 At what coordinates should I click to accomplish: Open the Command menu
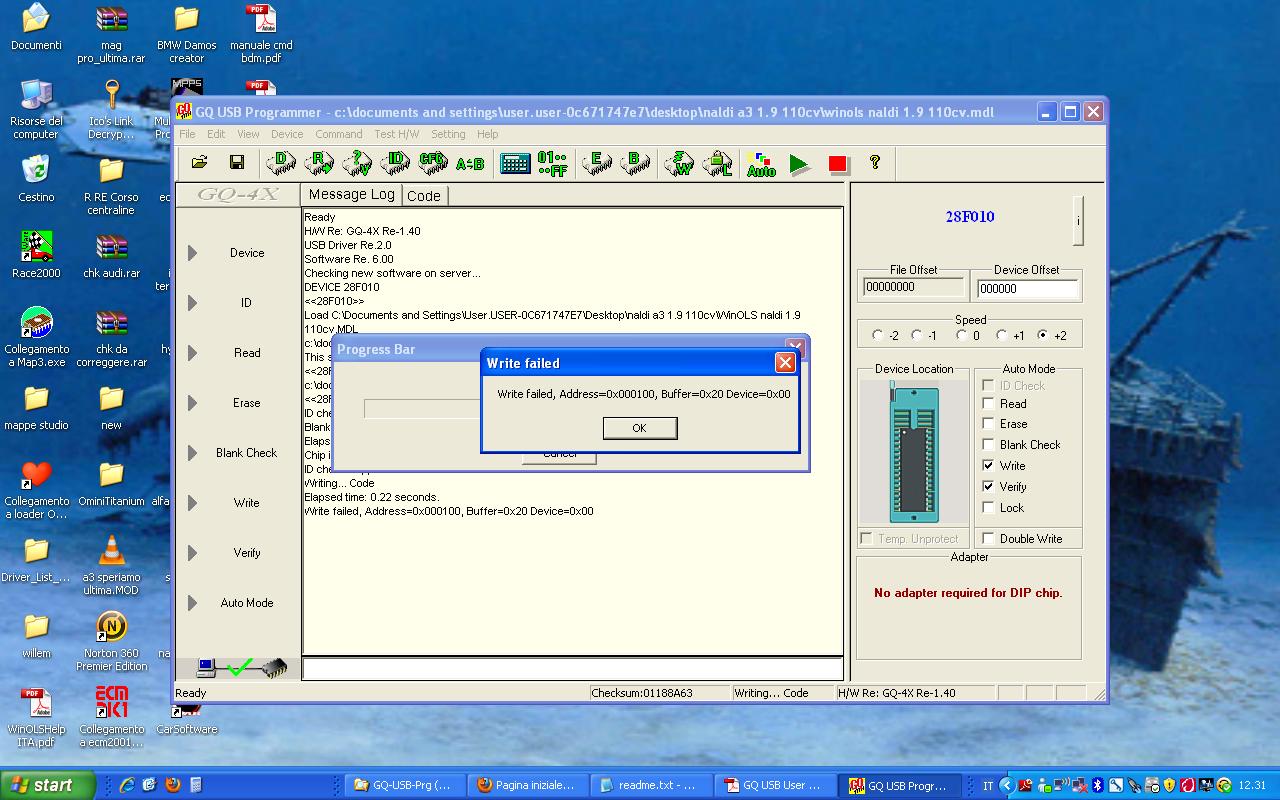pos(339,134)
